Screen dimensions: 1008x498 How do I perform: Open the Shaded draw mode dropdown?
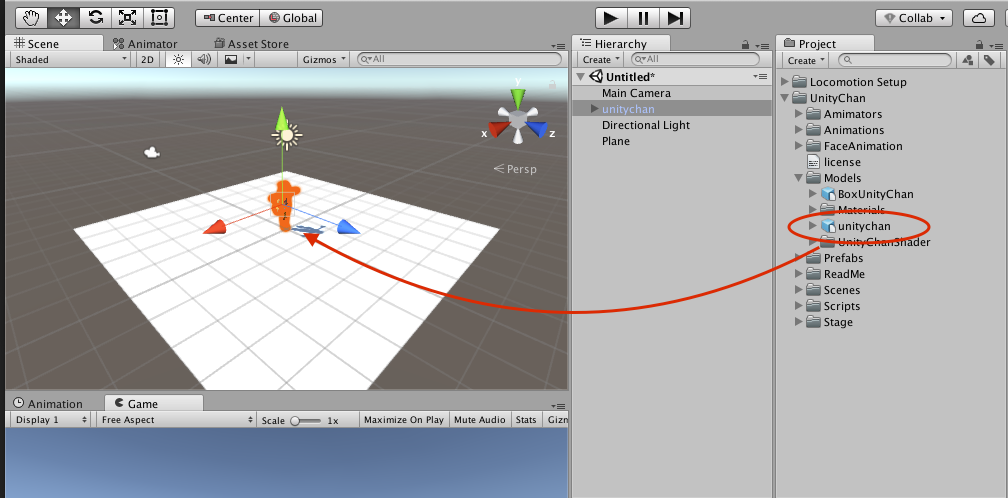pyautogui.click(x=71, y=59)
